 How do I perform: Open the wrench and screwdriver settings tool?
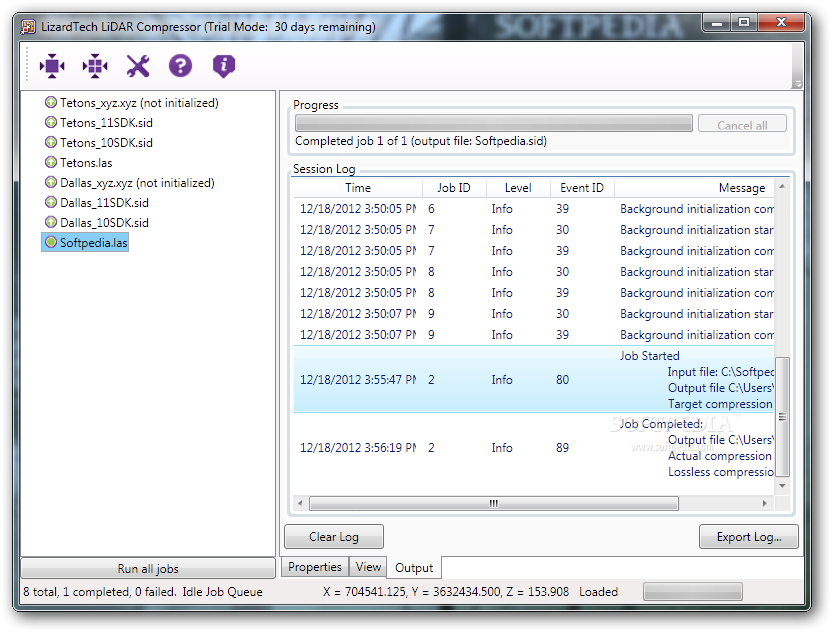click(138, 66)
